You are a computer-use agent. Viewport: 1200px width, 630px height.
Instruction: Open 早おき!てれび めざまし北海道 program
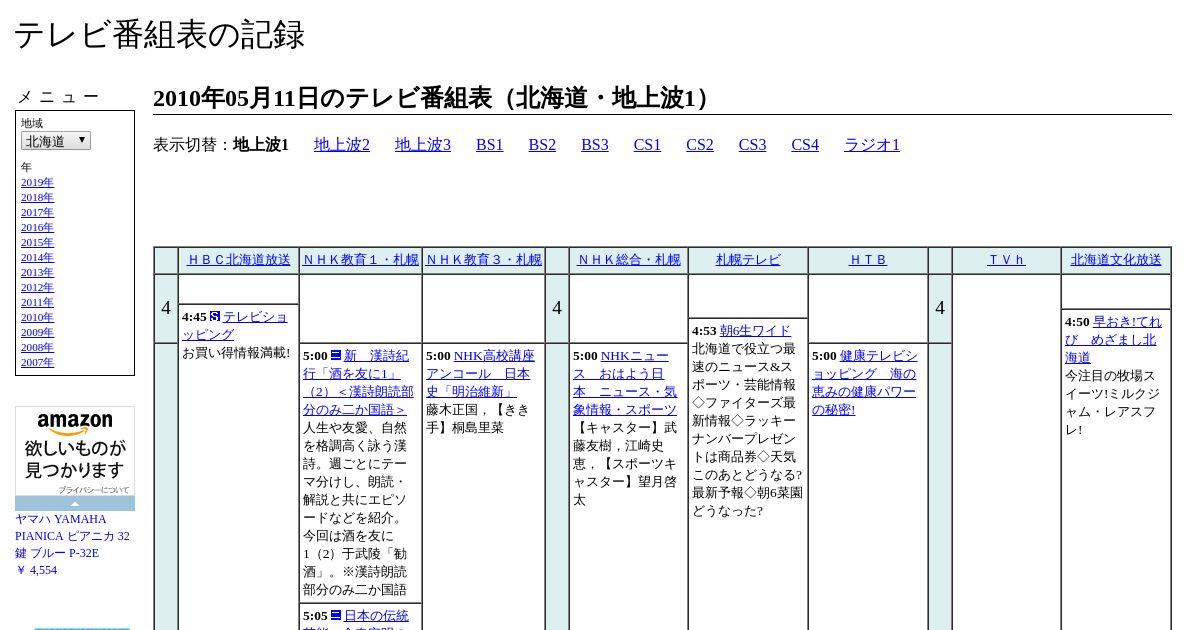[1114, 340]
